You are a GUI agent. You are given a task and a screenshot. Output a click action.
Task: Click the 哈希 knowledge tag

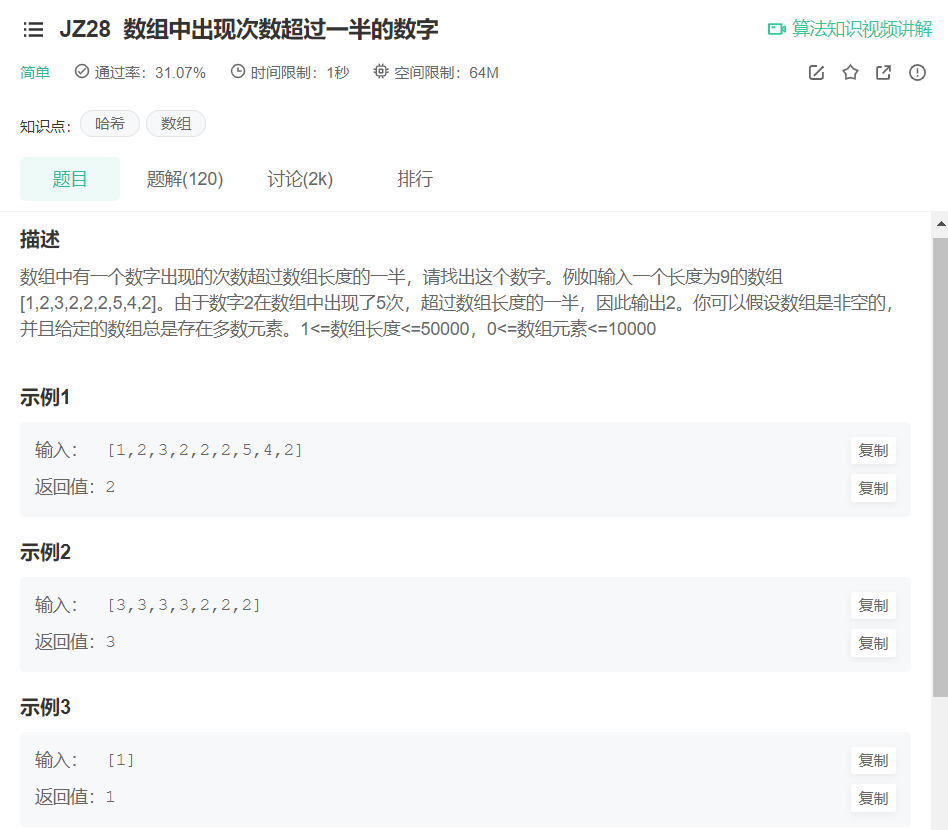click(109, 123)
